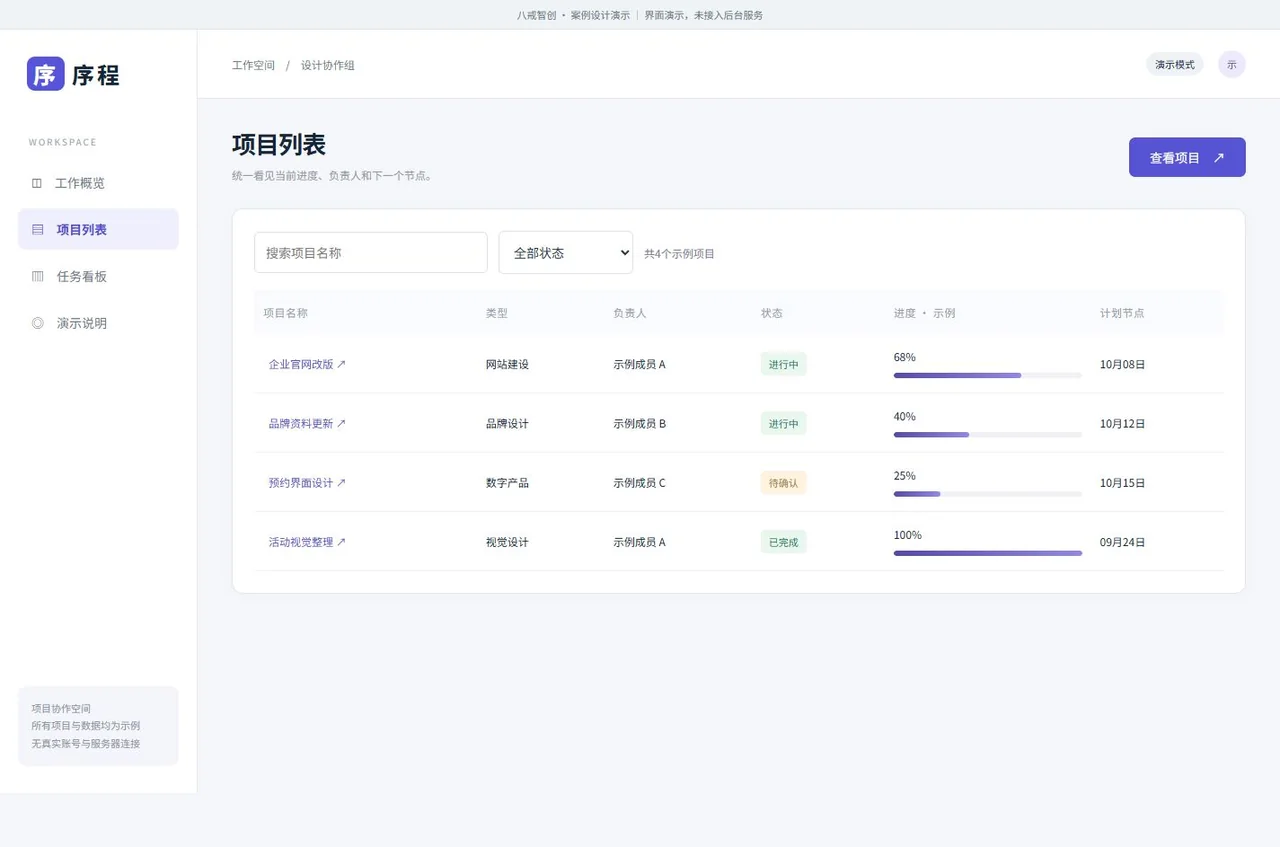The height and width of the screenshot is (847, 1280).
Task: Click the 共4个示例项目 count text
Action: (x=679, y=254)
